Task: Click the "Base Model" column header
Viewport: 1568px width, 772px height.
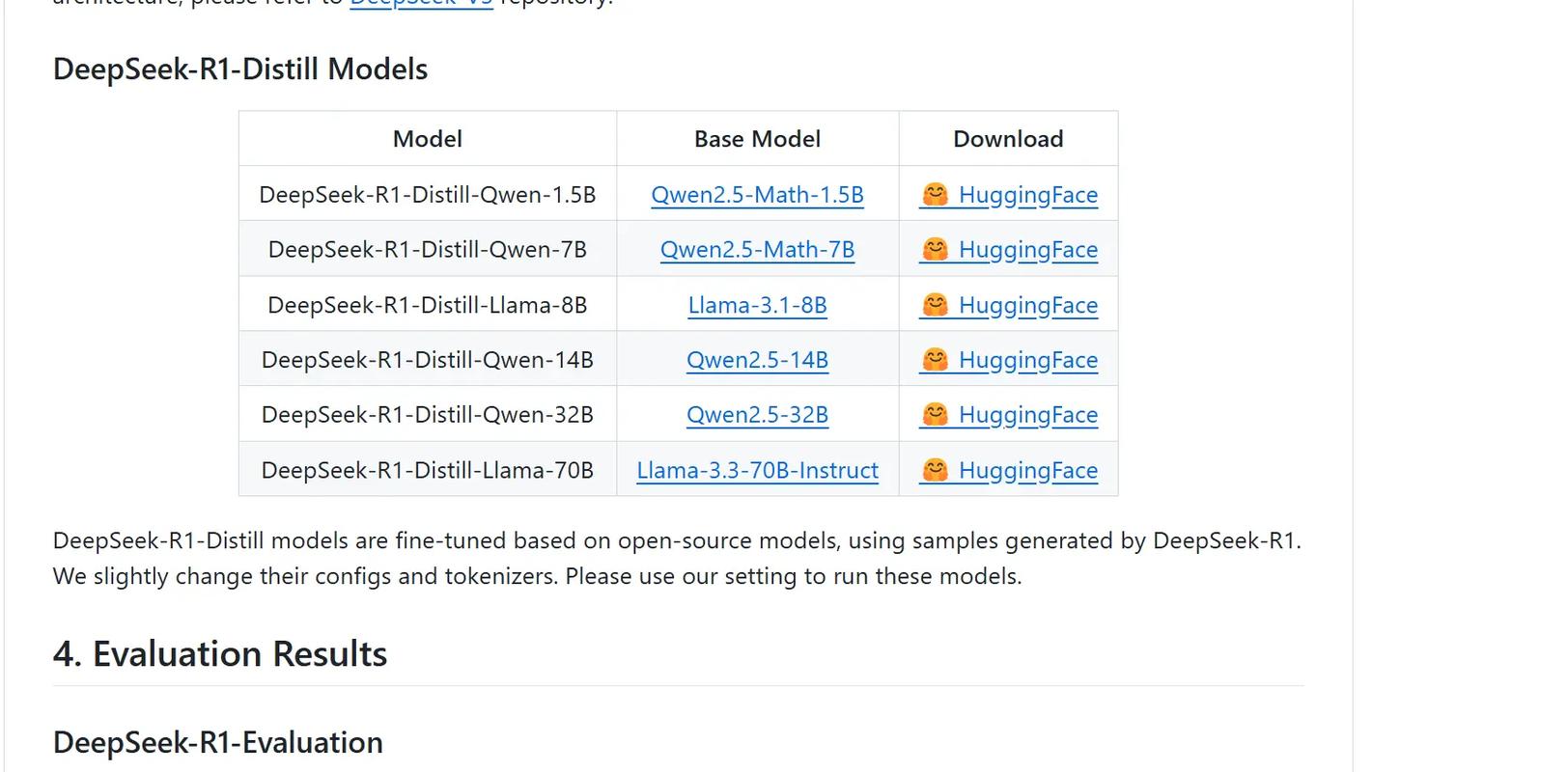Action: pos(758,139)
